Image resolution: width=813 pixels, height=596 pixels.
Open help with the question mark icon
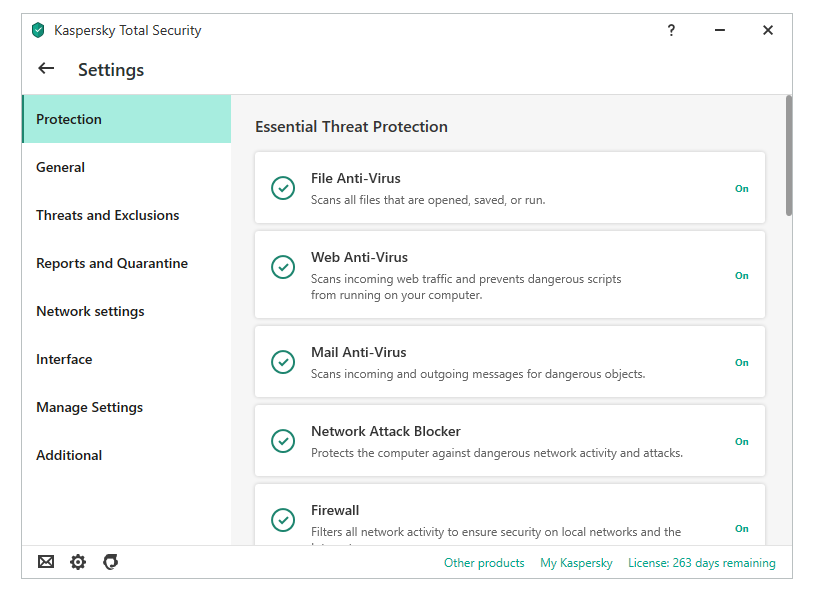[x=671, y=30]
